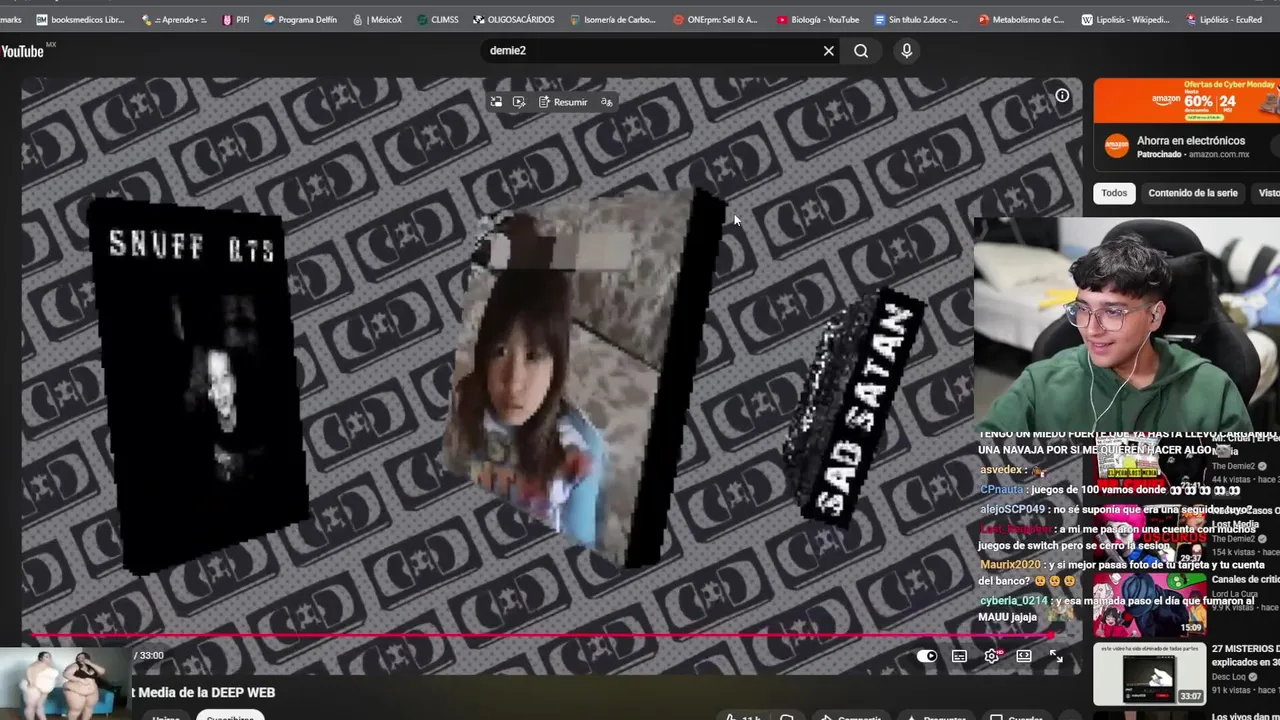Viewport: 1280px width, 720px height.
Task: Clear the search box with the X
Action: tap(829, 51)
